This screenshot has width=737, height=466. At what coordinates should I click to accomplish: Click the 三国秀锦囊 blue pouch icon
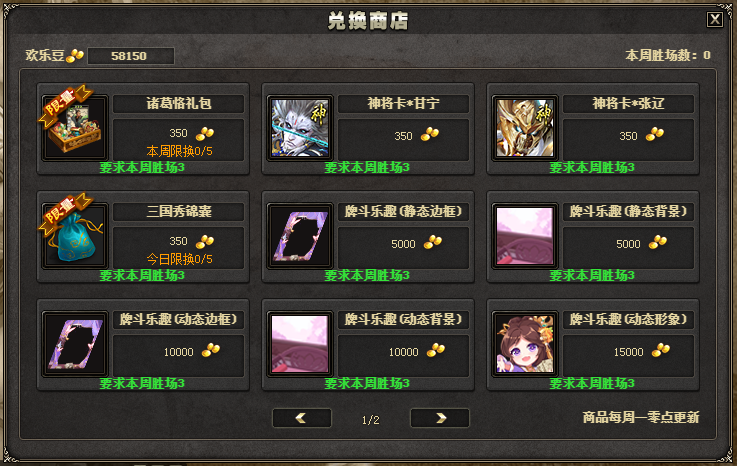[x=75, y=236]
